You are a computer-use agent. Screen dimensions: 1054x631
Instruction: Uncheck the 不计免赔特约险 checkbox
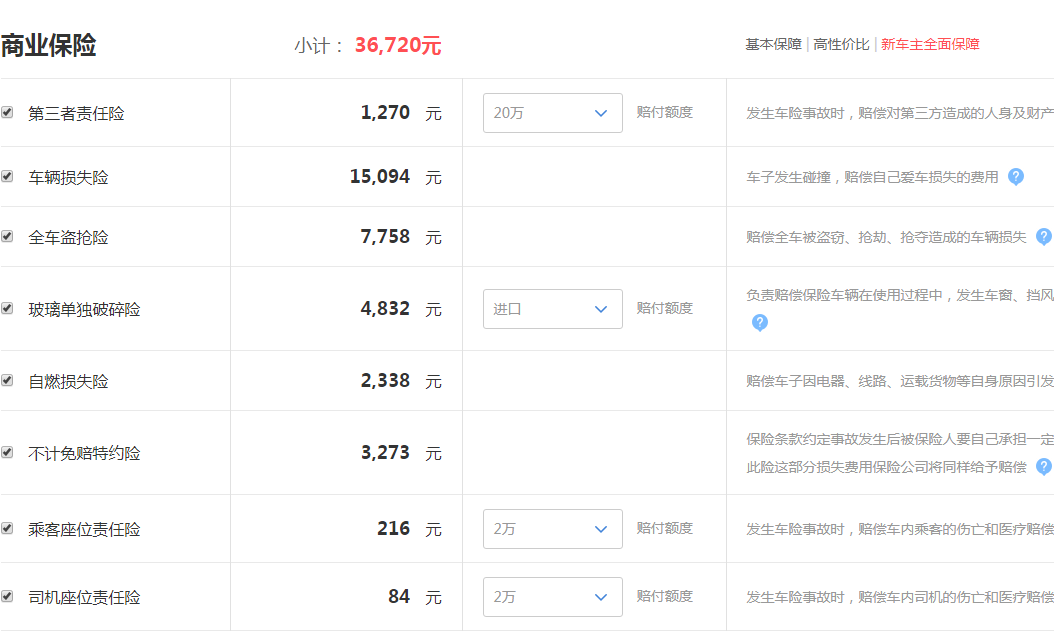(7, 452)
